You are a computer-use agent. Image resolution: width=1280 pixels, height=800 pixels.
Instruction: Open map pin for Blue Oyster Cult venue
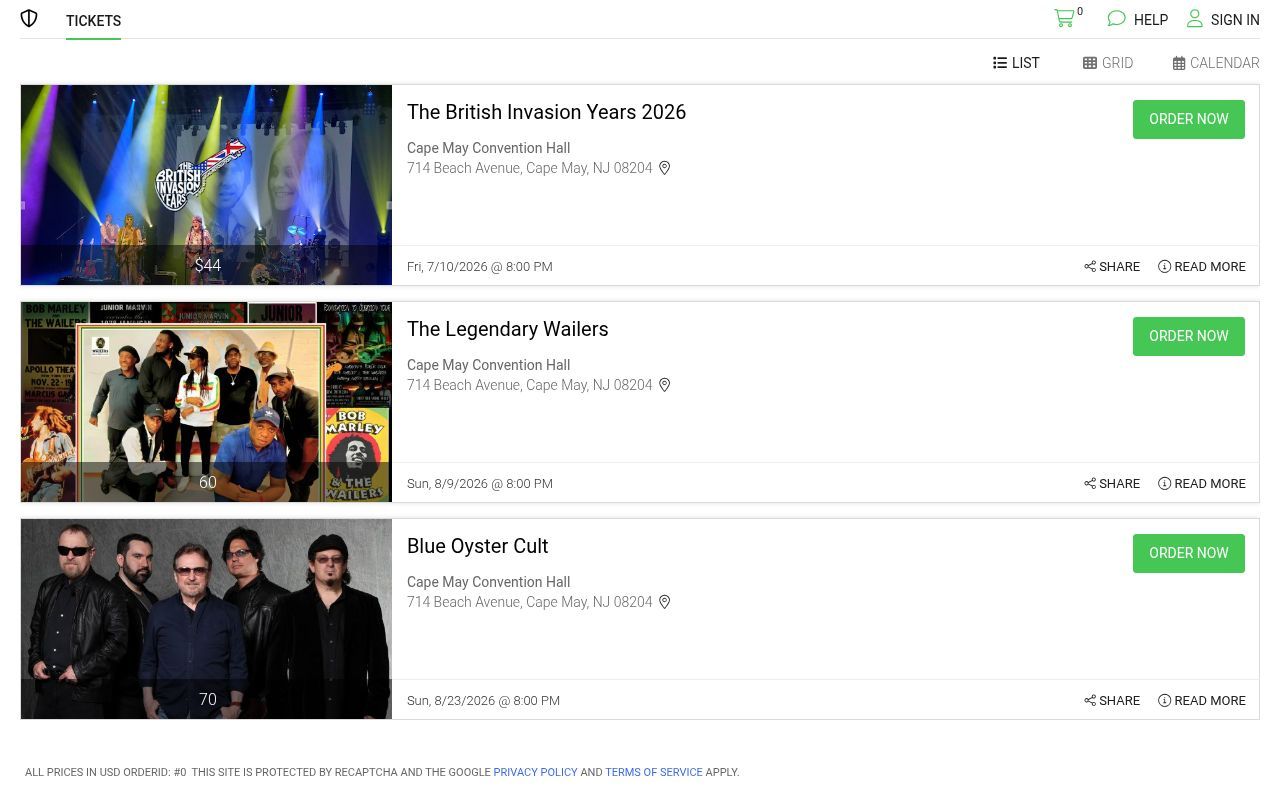pyautogui.click(x=664, y=602)
